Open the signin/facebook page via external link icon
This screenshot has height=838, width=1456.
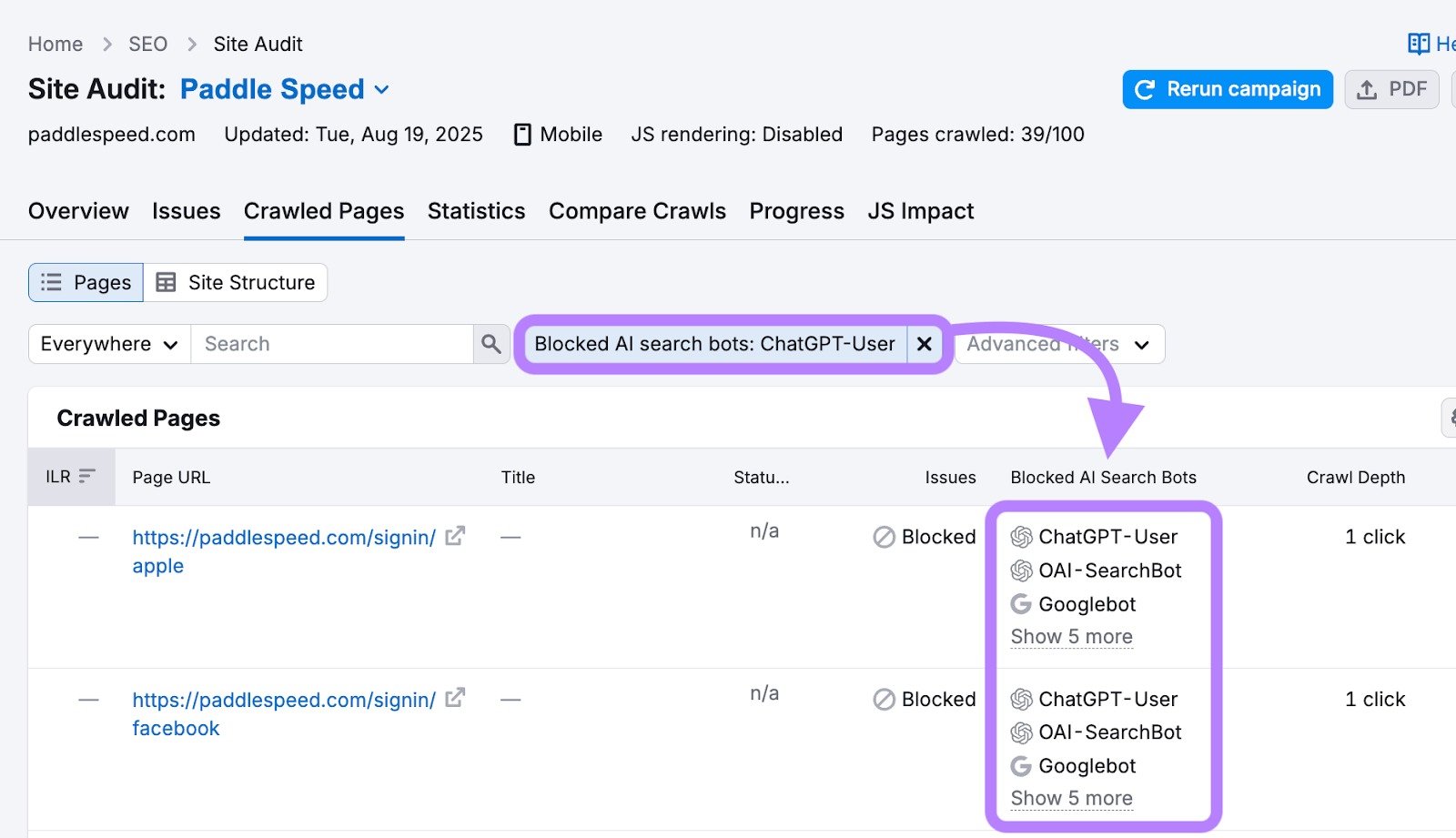(x=455, y=699)
